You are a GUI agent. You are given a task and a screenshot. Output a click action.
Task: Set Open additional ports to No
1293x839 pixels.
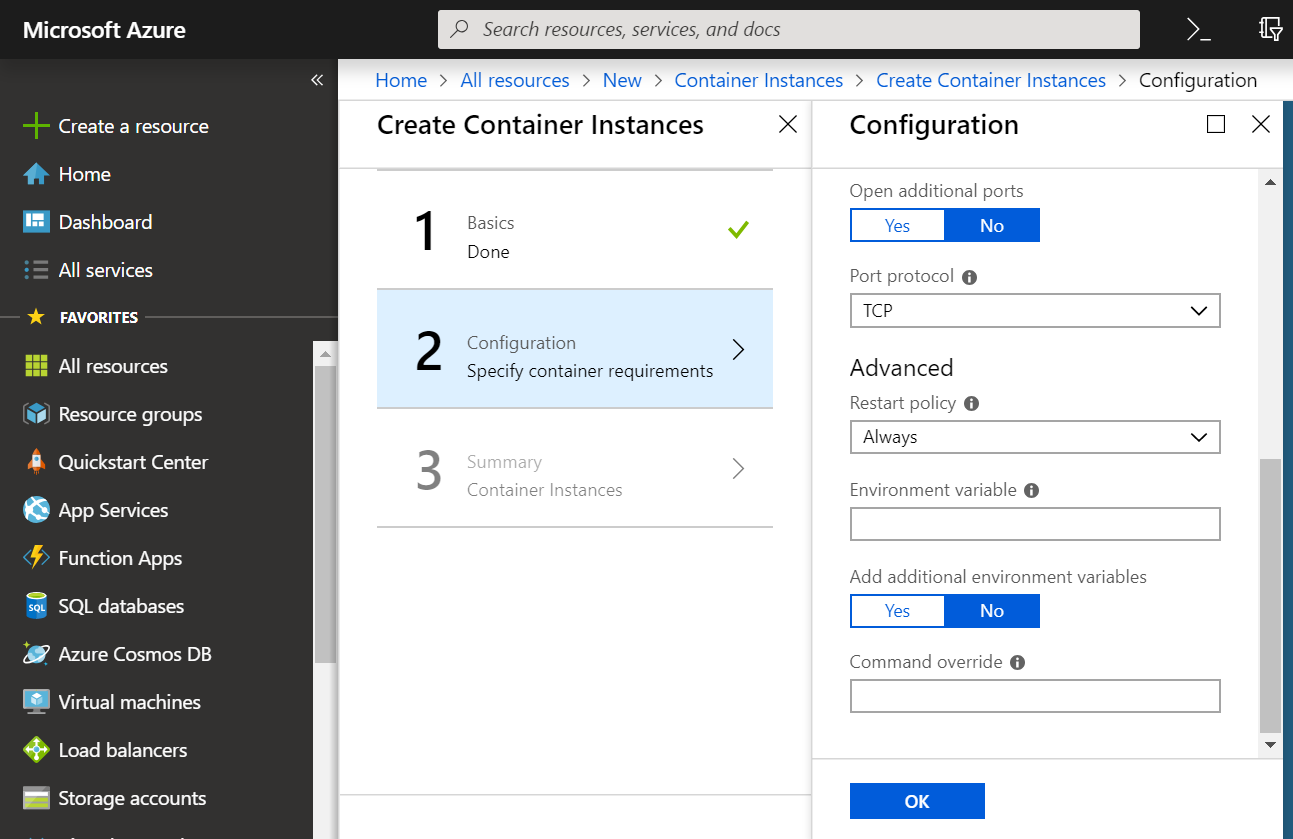point(992,225)
